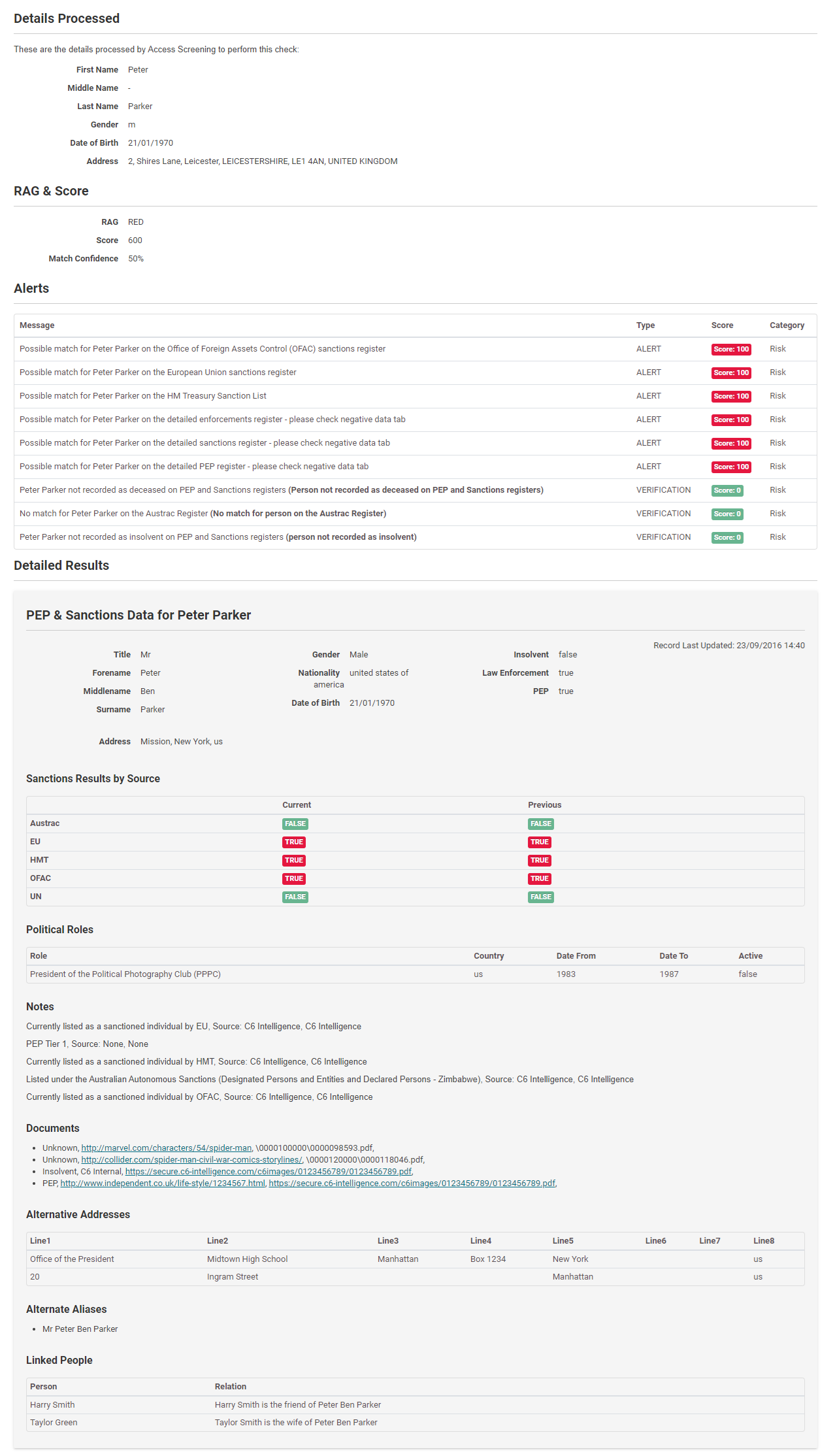
Task: Click the Date From header in Political Roles
Action: tap(576, 955)
